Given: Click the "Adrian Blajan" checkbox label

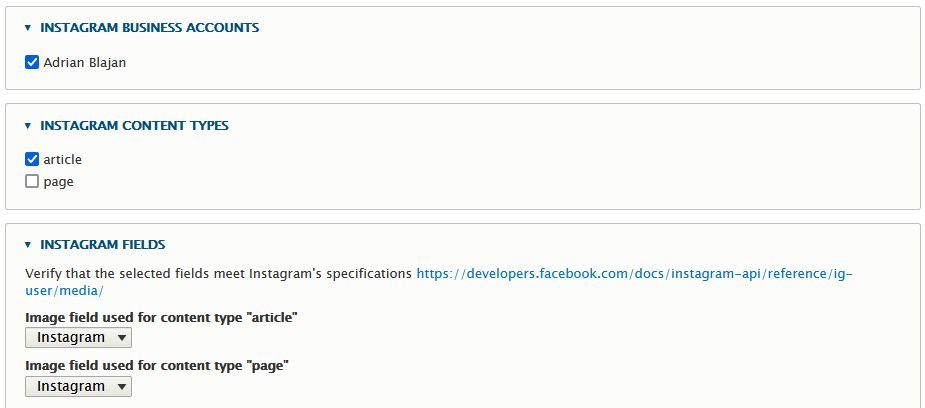Looking at the screenshot, I should [85, 62].
